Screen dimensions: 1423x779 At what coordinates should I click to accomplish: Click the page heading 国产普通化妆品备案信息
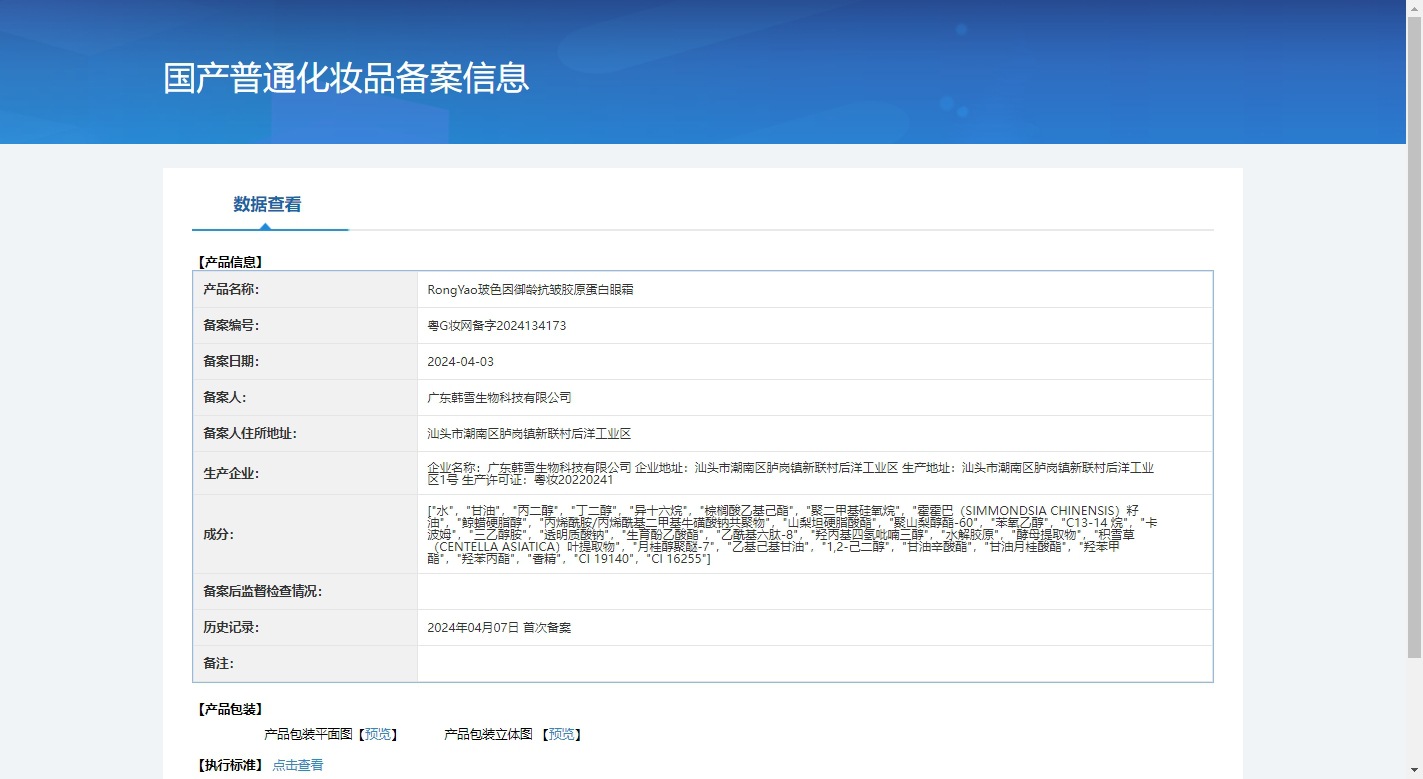[x=346, y=78]
